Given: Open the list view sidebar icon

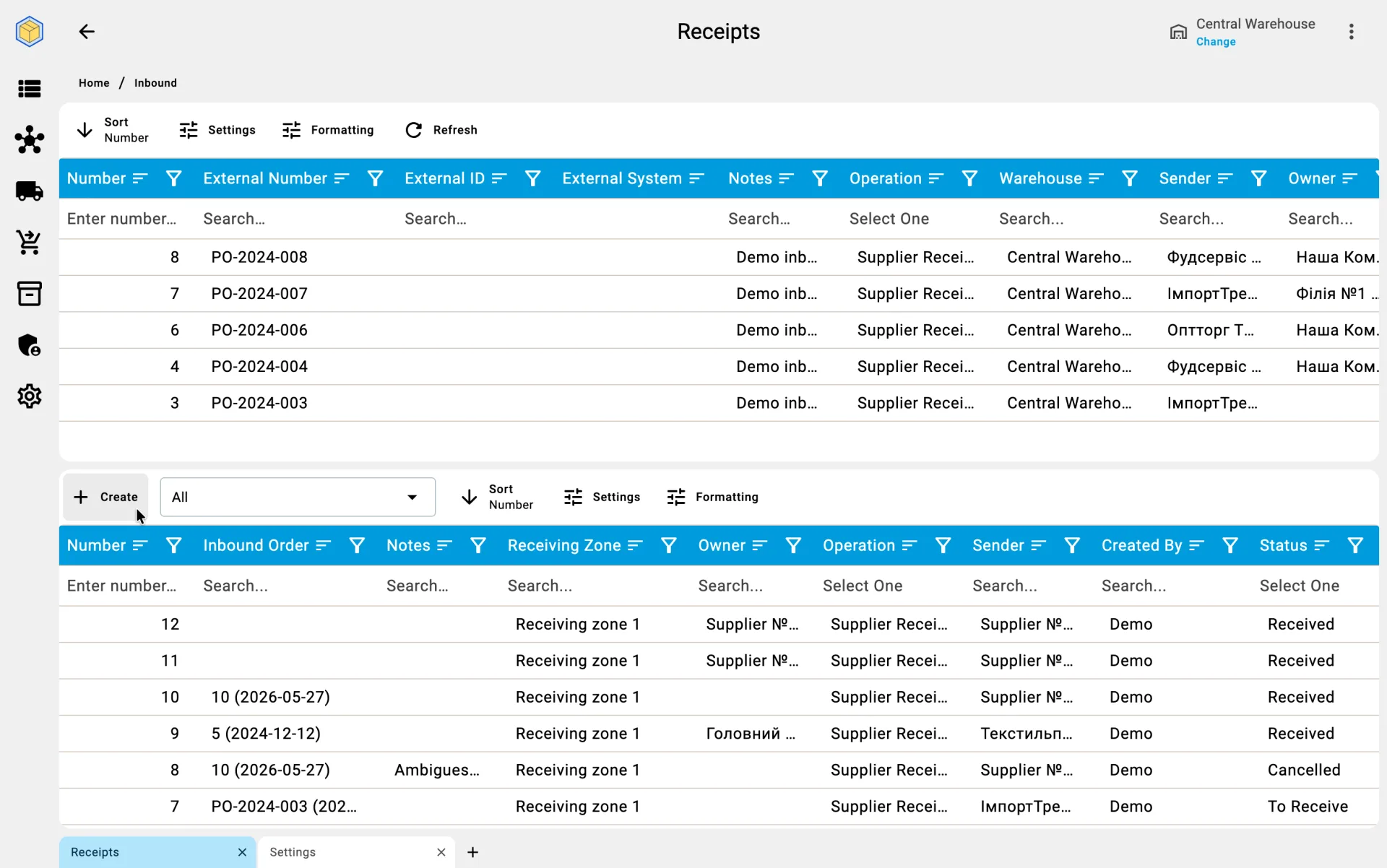Looking at the screenshot, I should point(30,89).
